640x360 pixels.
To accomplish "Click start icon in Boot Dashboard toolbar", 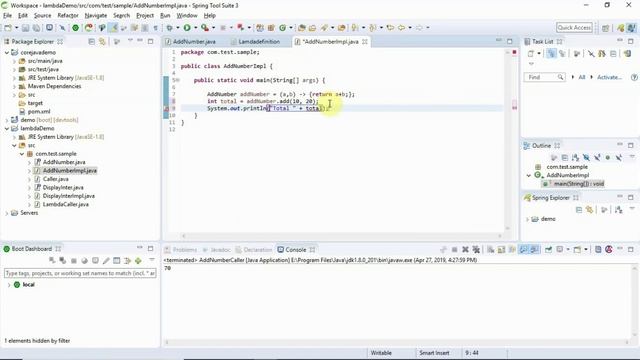I will pyautogui.click(x=52, y=260).
